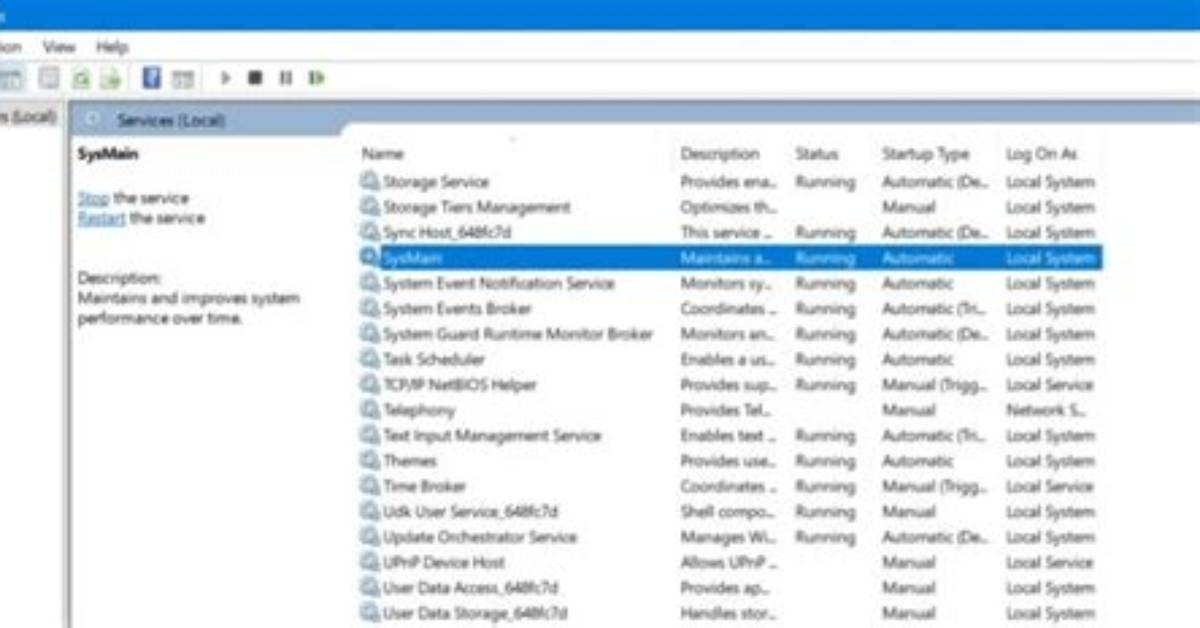The height and width of the screenshot is (628, 1200).
Task: Click the gear icon beside Storage Service
Action: [370, 182]
